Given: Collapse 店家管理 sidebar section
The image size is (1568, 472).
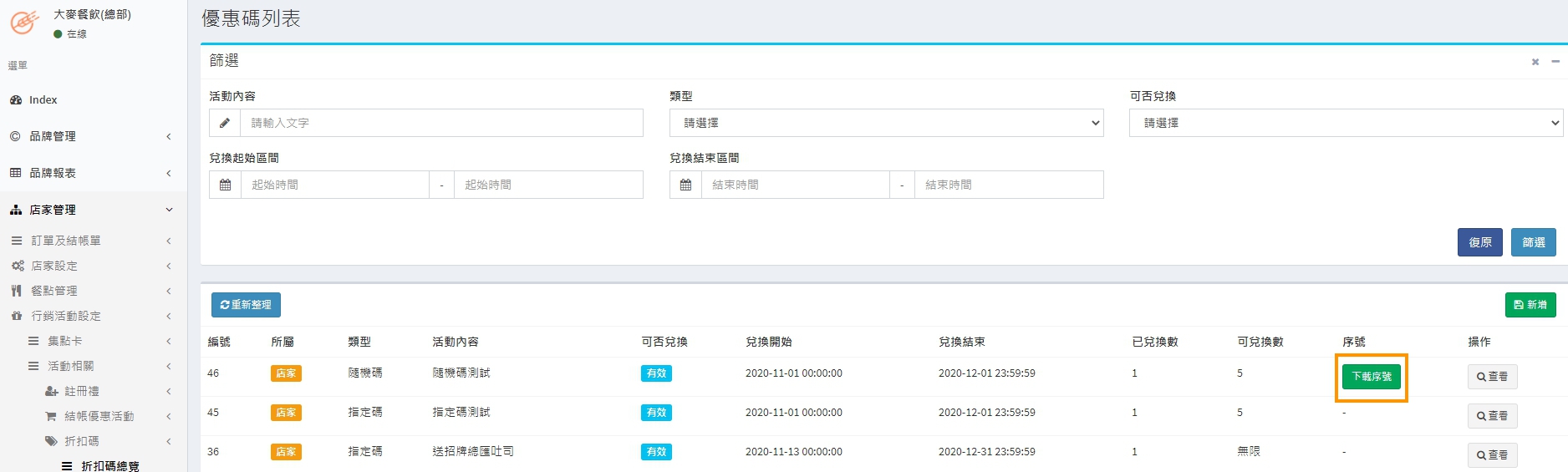Looking at the screenshot, I should pos(53,210).
